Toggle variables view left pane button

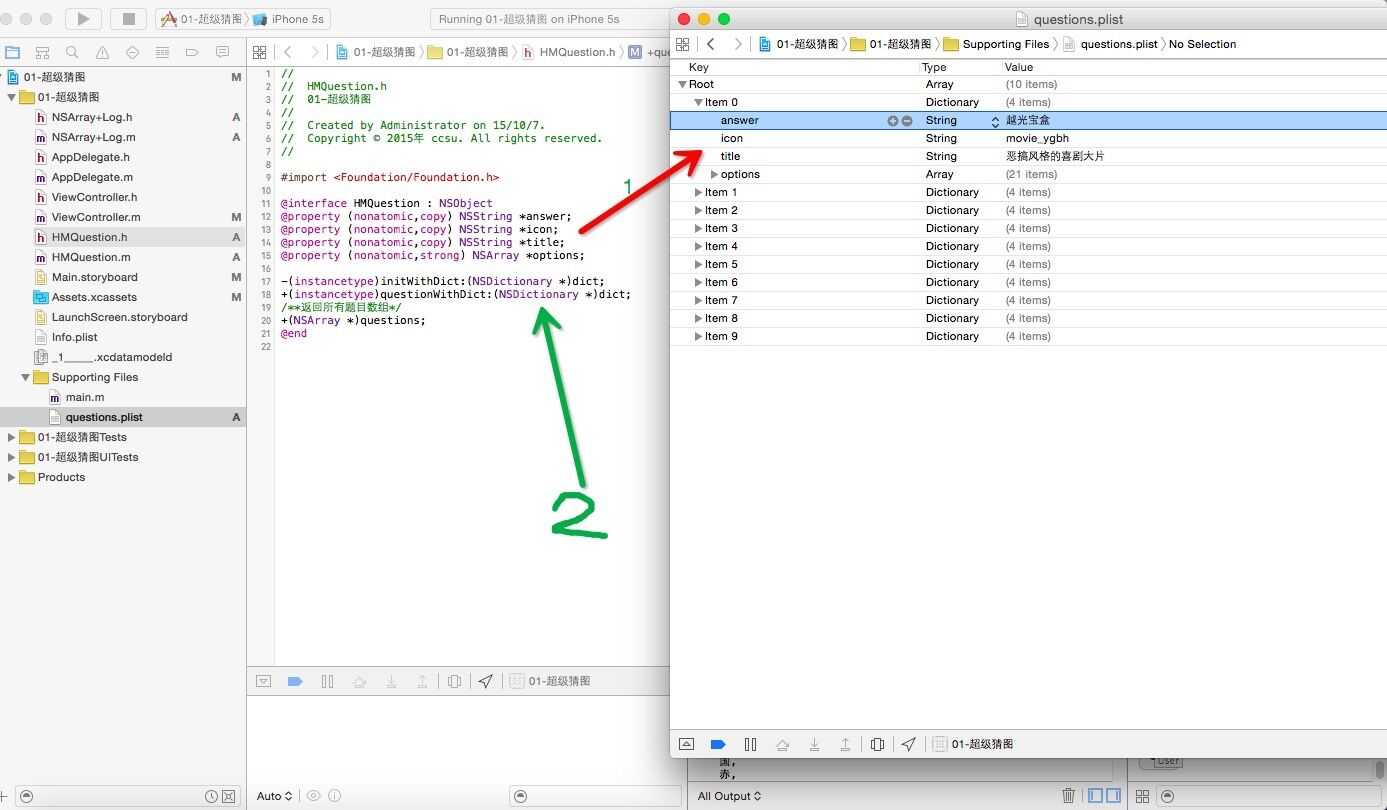point(1096,796)
